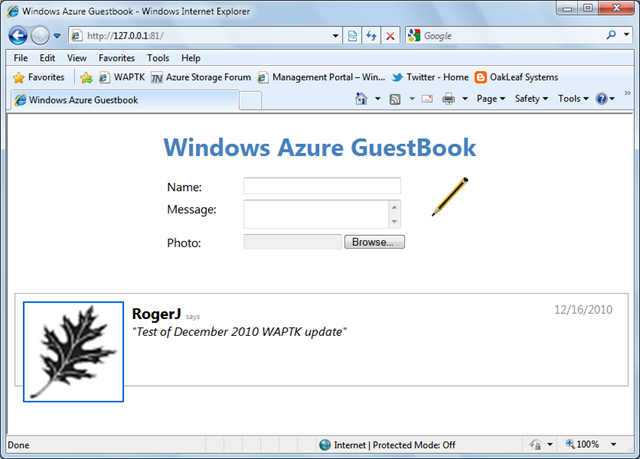Viewport: 640px width, 459px height.
Task: Expand the command bar overflow chevron
Action: [627, 93]
